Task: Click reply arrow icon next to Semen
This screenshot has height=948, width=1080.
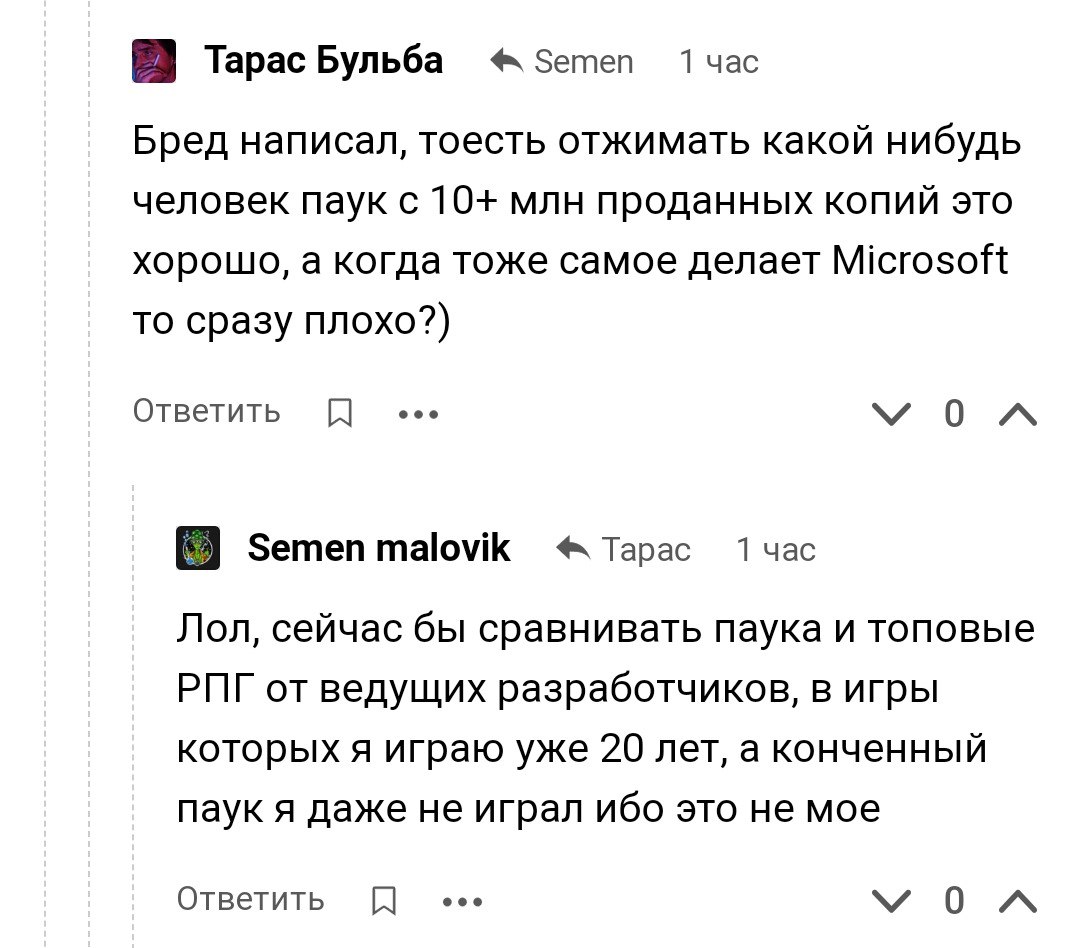Action: (x=506, y=61)
